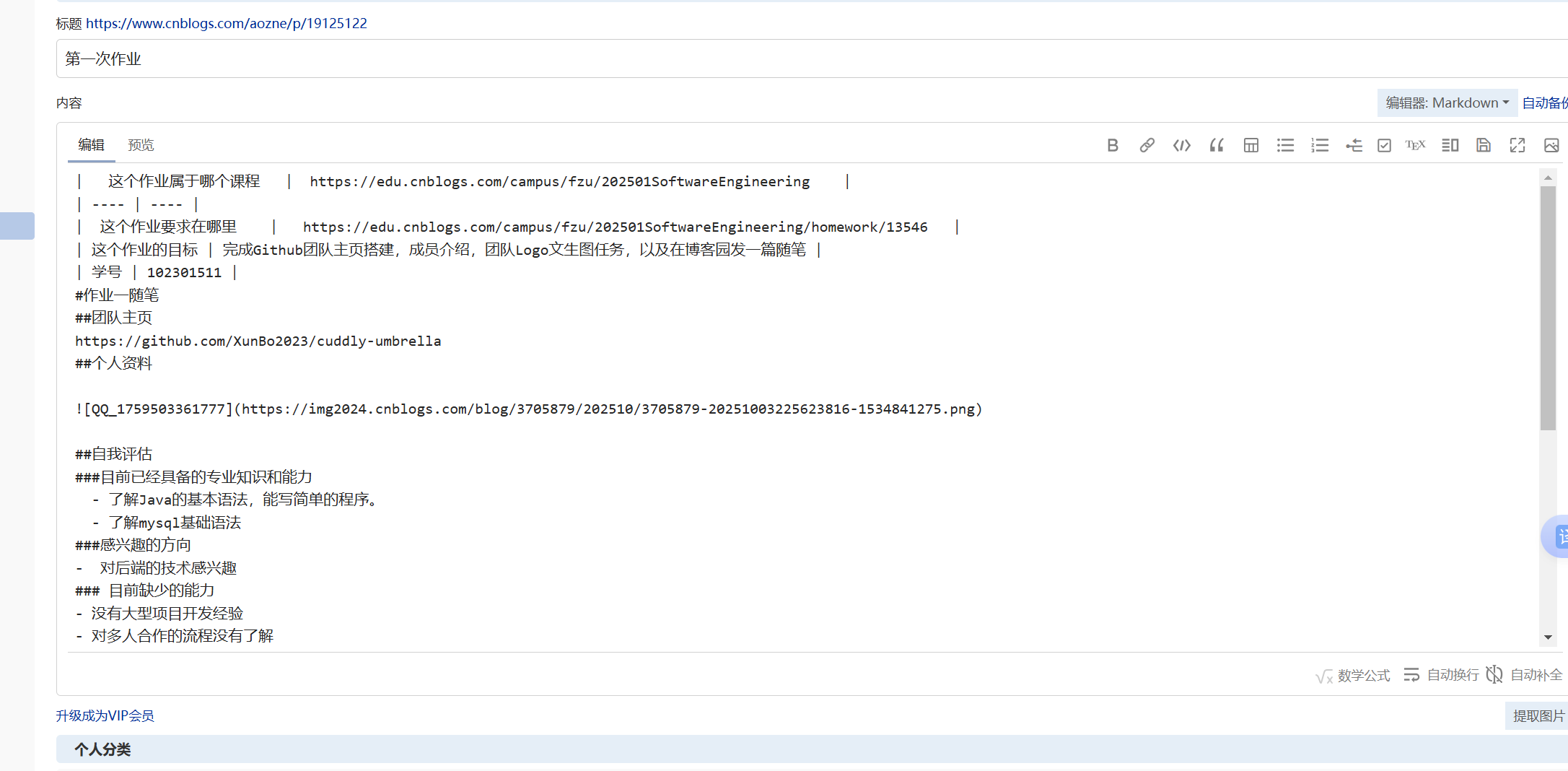Click the '这个作业的目标' table row
Screen dimensions: 1568x771
pos(449,250)
